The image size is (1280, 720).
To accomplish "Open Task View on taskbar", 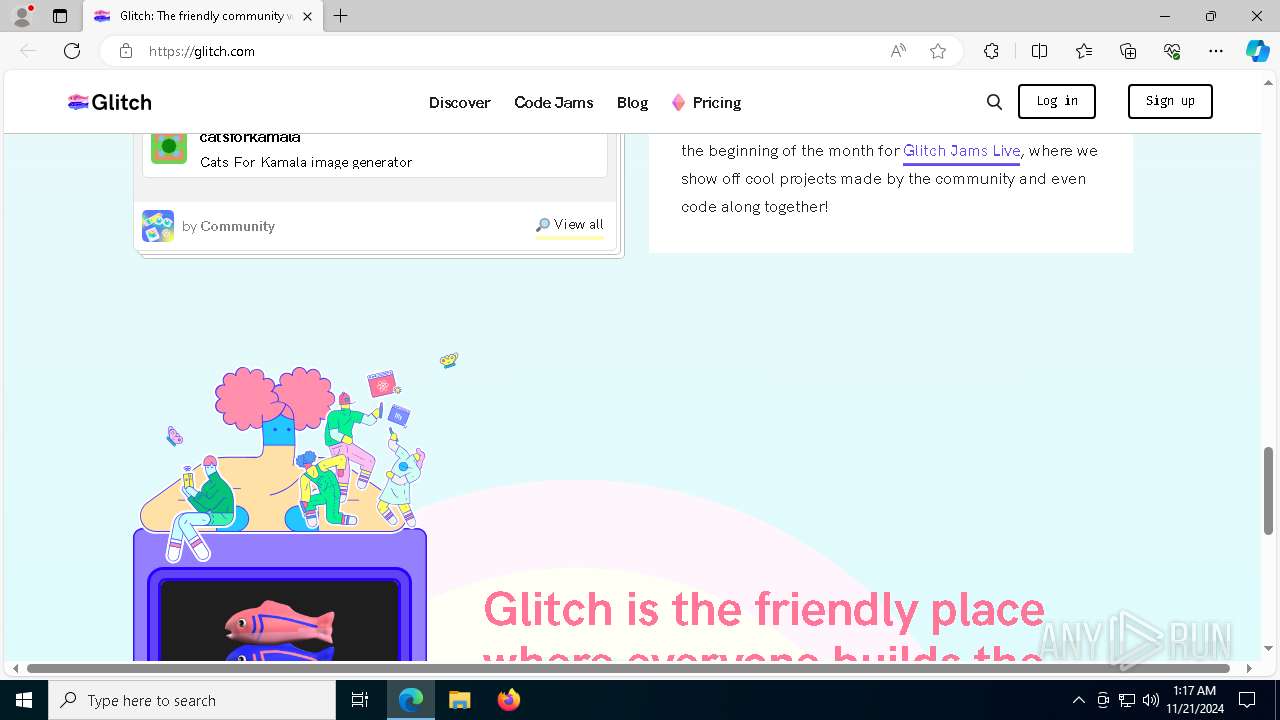I will pyautogui.click(x=360, y=700).
